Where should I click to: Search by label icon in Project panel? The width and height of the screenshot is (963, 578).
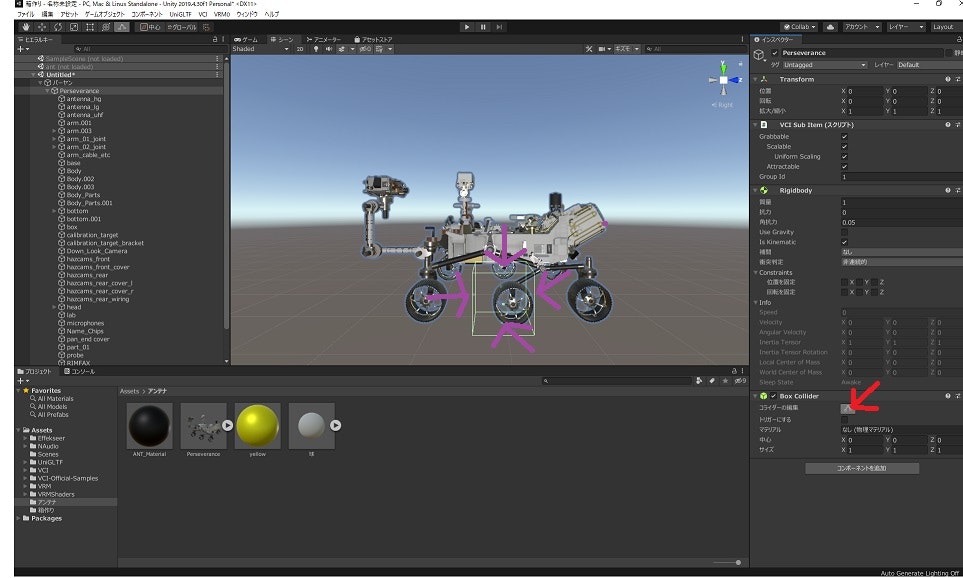click(712, 381)
